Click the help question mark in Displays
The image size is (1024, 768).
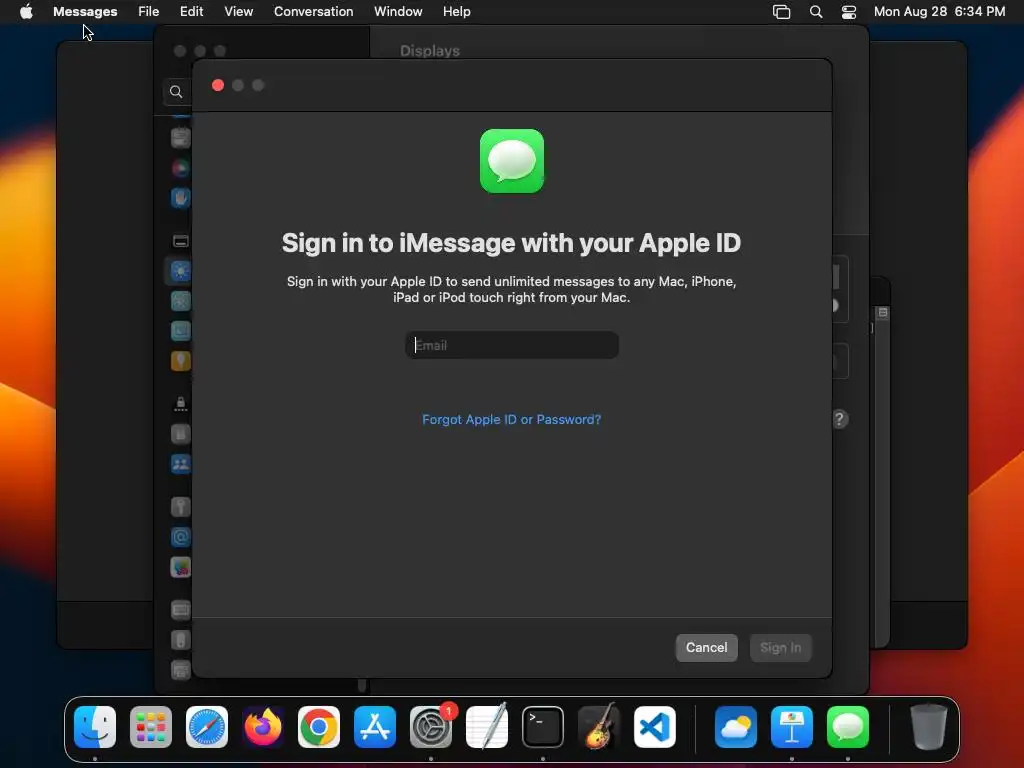(x=840, y=419)
